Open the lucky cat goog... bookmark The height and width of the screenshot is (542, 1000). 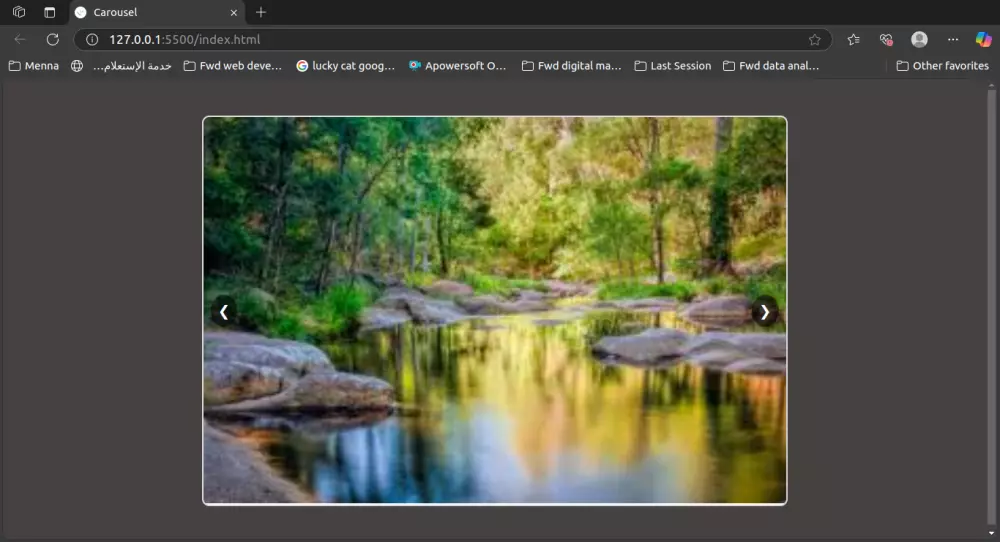tap(346, 66)
